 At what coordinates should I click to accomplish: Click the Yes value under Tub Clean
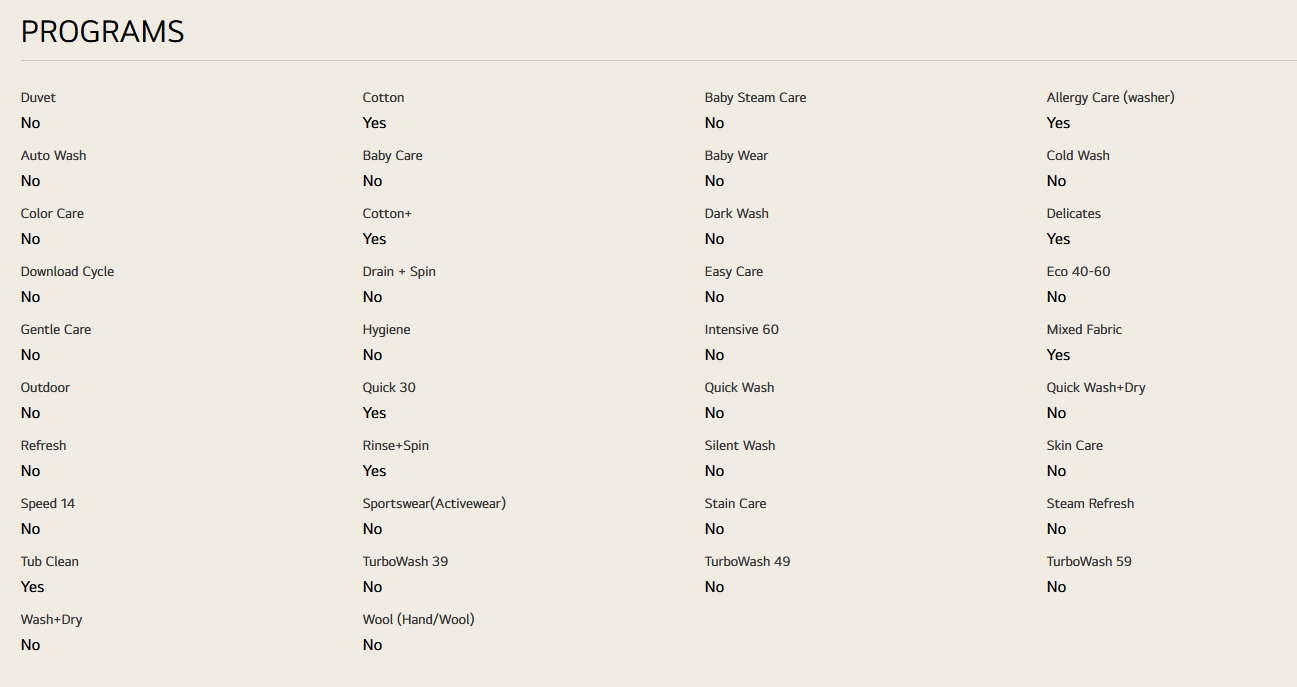click(32, 587)
